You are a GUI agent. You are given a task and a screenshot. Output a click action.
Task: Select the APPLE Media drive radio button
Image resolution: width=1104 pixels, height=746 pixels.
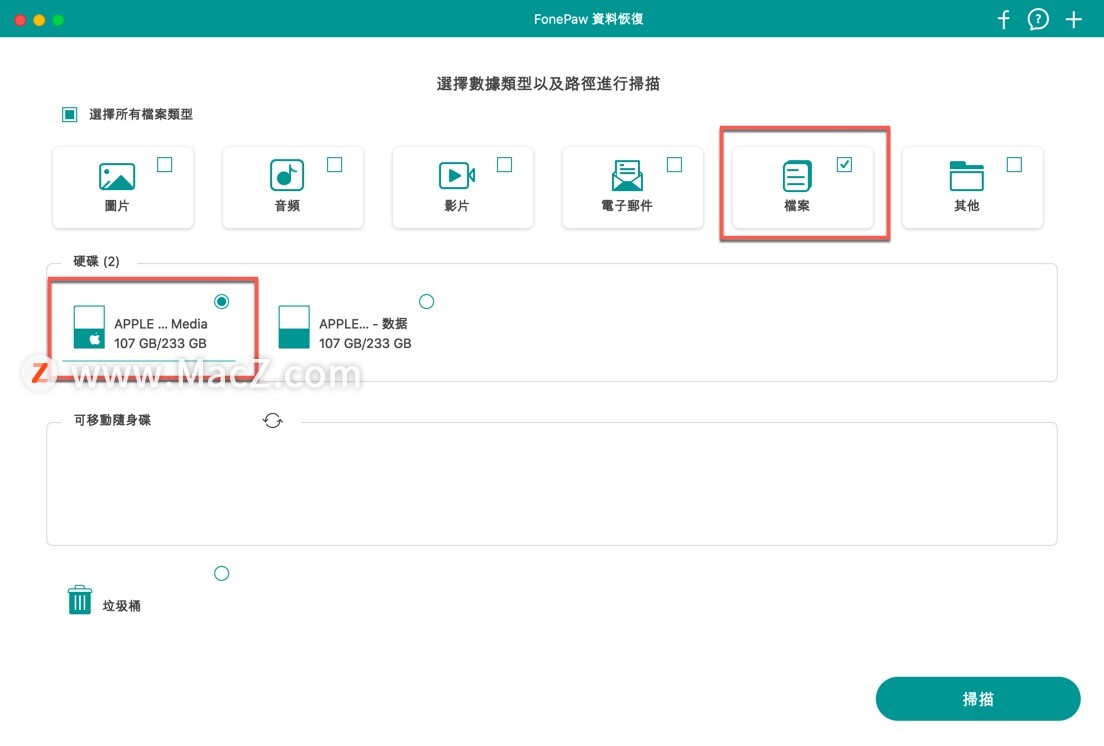click(x=222, y=301)
